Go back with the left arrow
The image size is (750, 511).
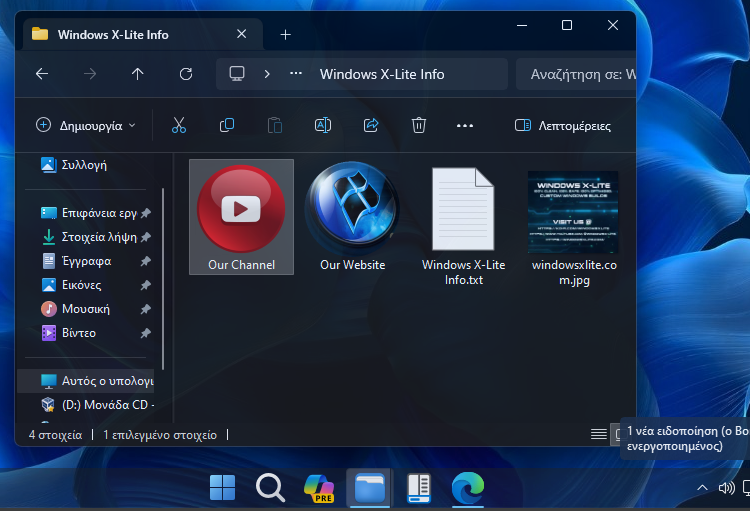pos(42,74)
